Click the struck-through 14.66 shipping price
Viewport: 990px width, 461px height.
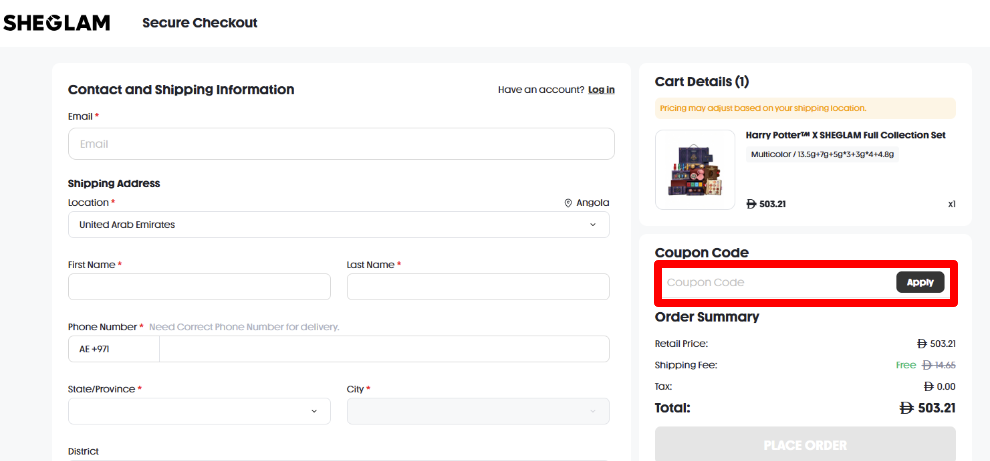pyautogui.click(x=938, y=365)
